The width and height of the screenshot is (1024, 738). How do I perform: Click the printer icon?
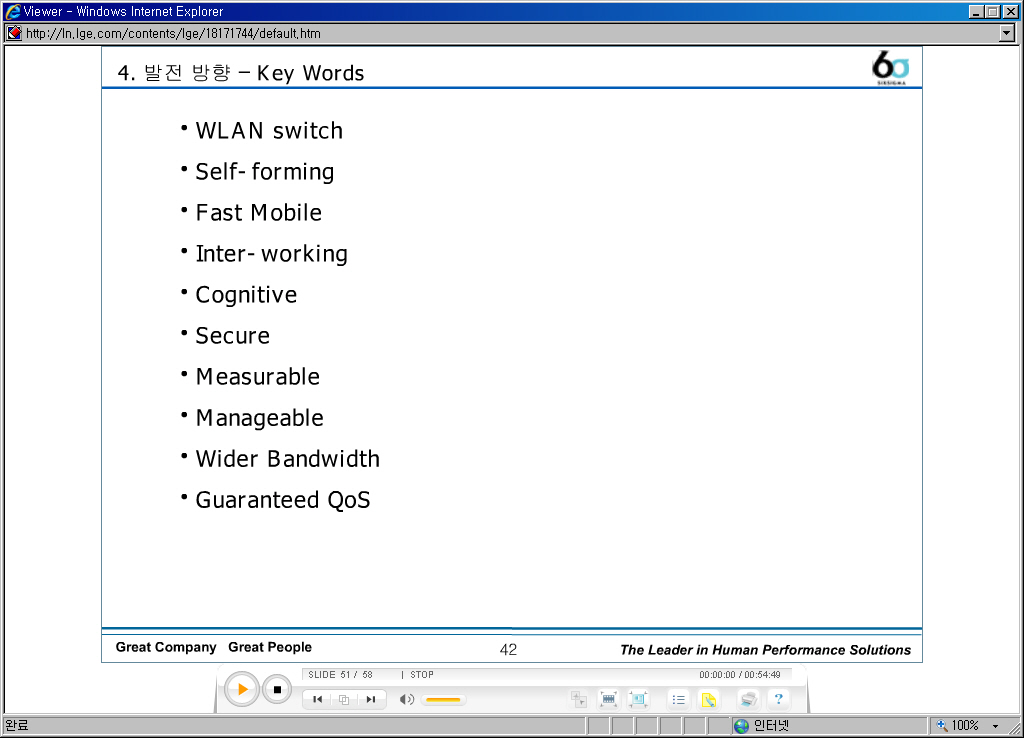(748, 700)
